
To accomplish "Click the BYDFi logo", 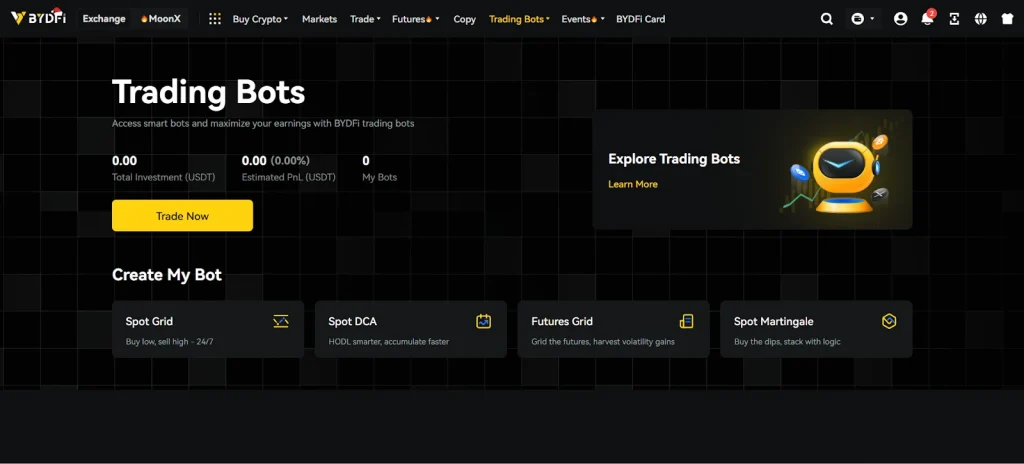I will (x=38, y=19).
